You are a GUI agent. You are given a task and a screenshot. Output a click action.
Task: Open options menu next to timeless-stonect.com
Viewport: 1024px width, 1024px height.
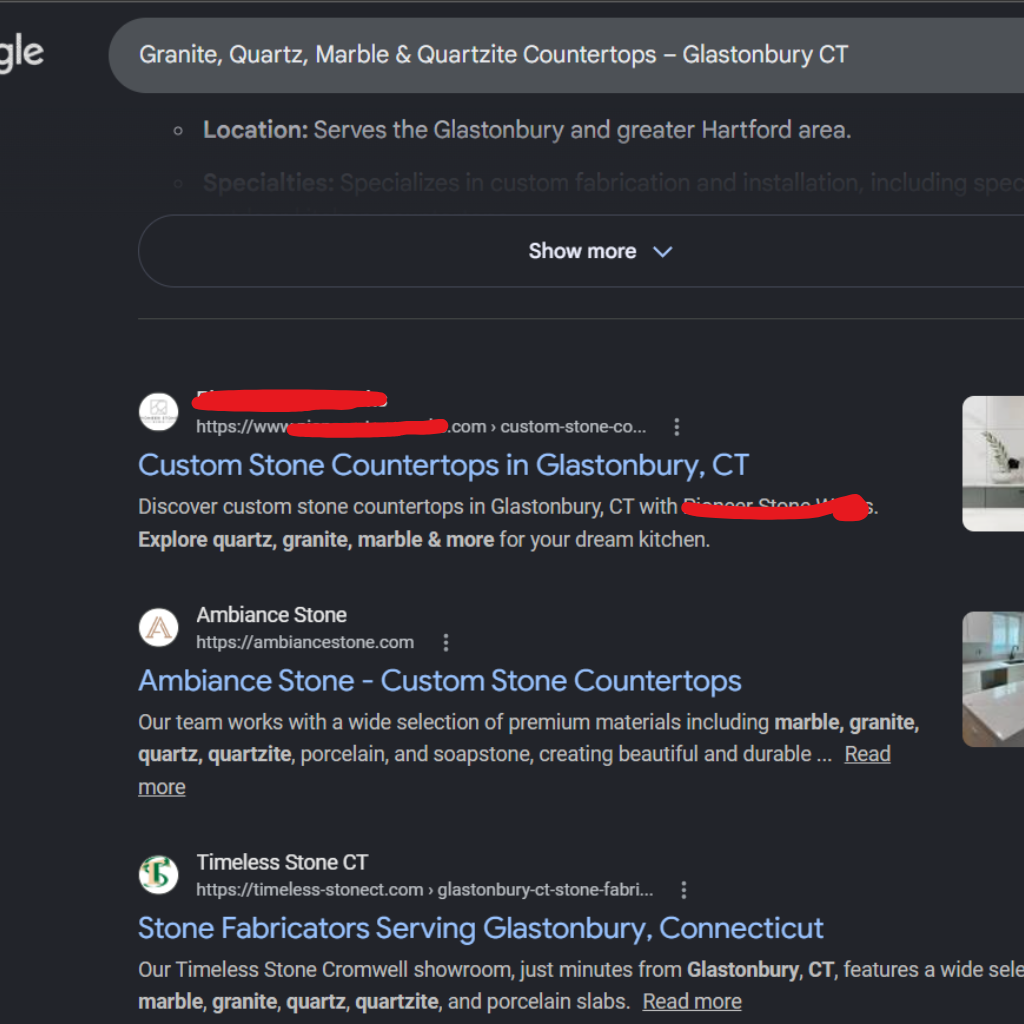point(684,890)
